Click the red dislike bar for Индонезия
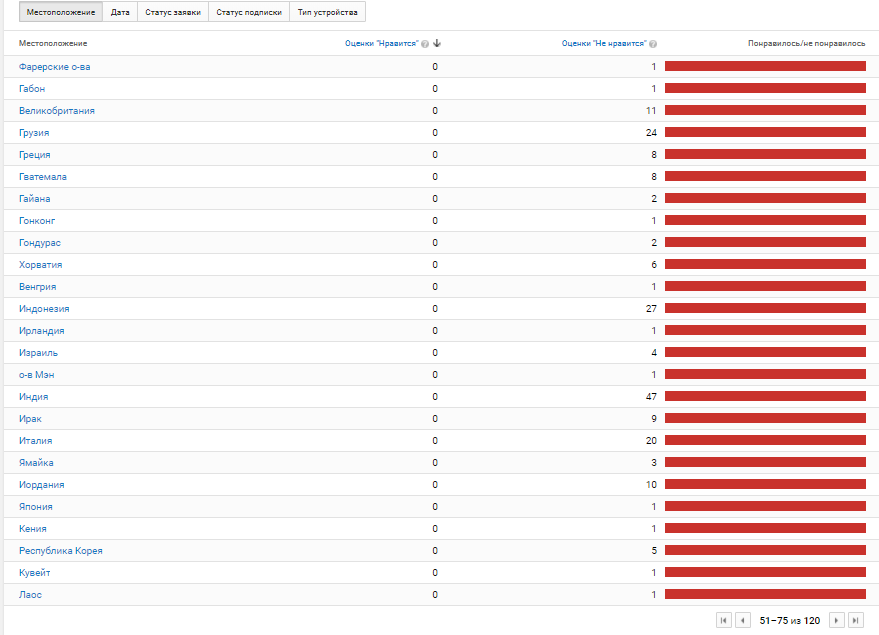Screen dimensions: 879x635 click(x=765, y=308)
